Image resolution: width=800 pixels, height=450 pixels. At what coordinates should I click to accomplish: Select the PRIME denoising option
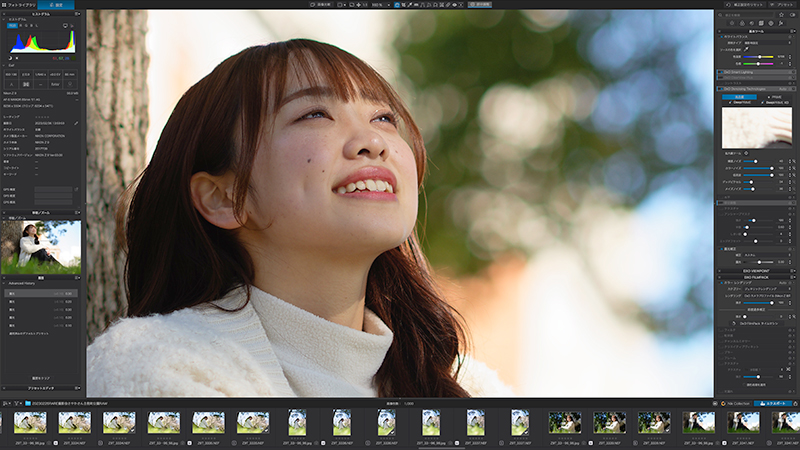pos(775,97)
